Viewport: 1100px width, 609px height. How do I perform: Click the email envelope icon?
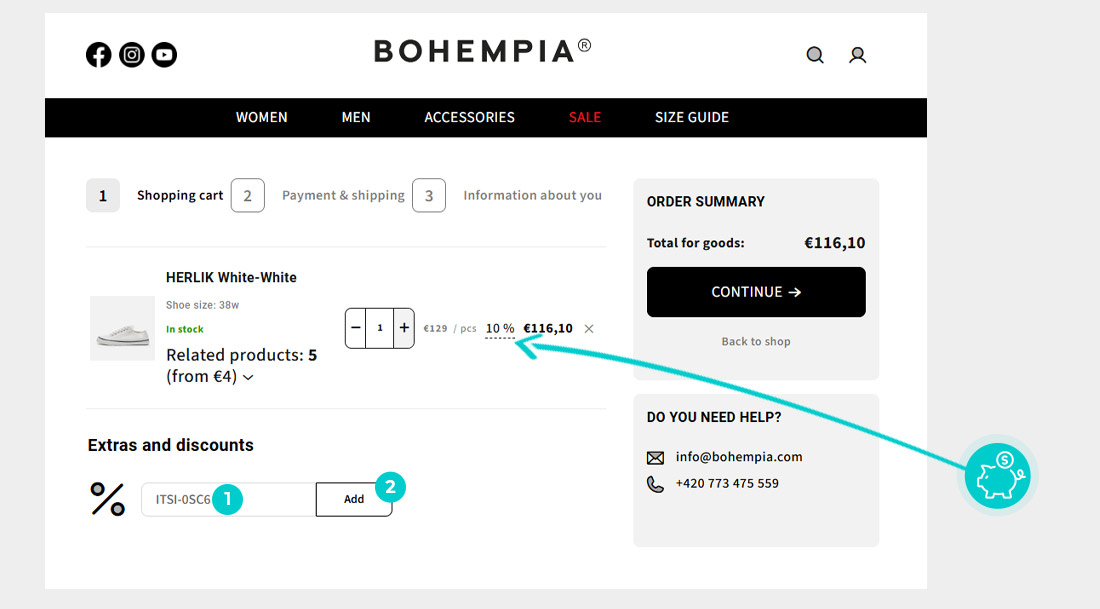pos(655,458)
